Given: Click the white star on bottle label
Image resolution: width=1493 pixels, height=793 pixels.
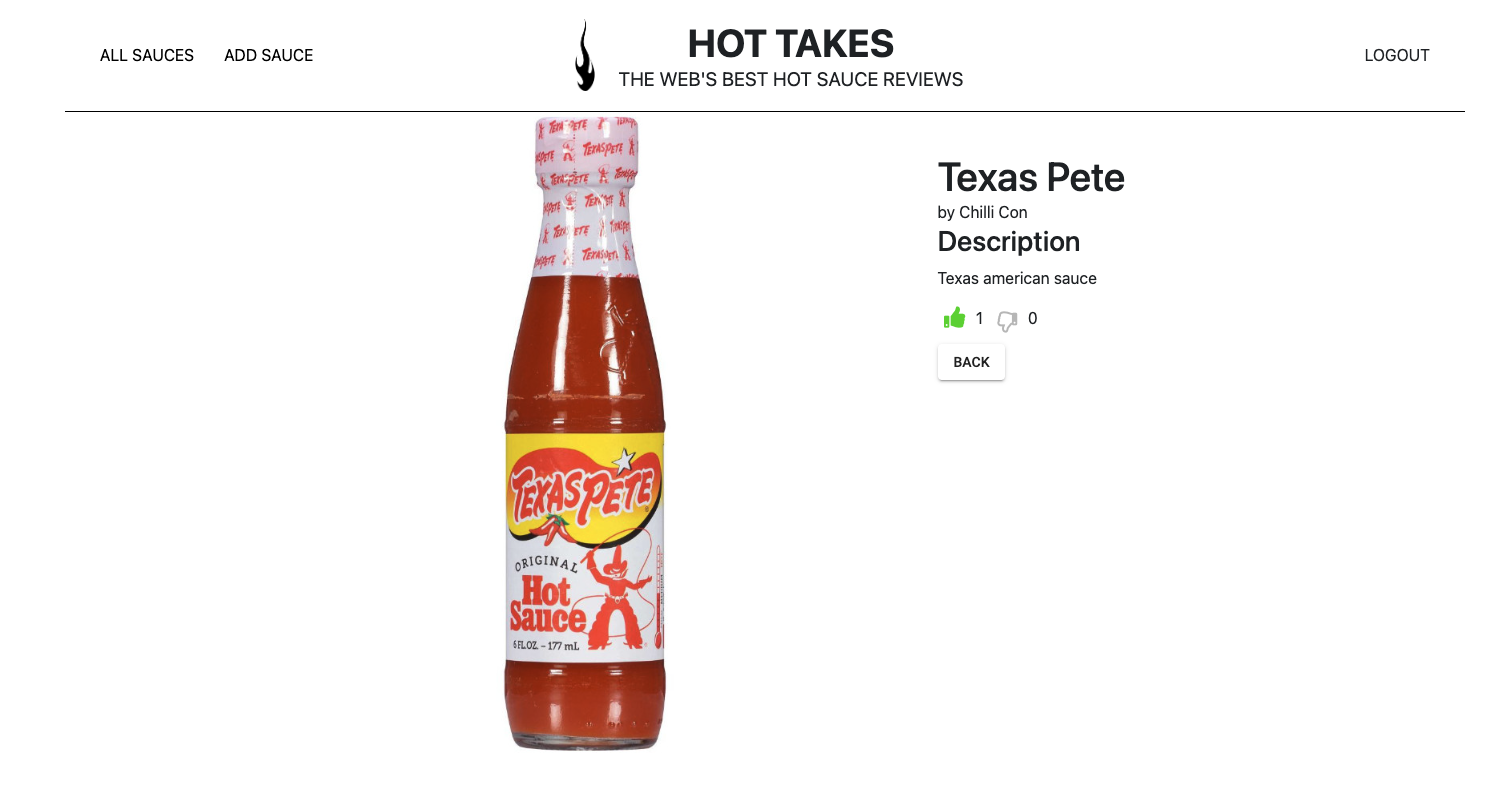Looking at the screenshot, I should pos(624,461).
